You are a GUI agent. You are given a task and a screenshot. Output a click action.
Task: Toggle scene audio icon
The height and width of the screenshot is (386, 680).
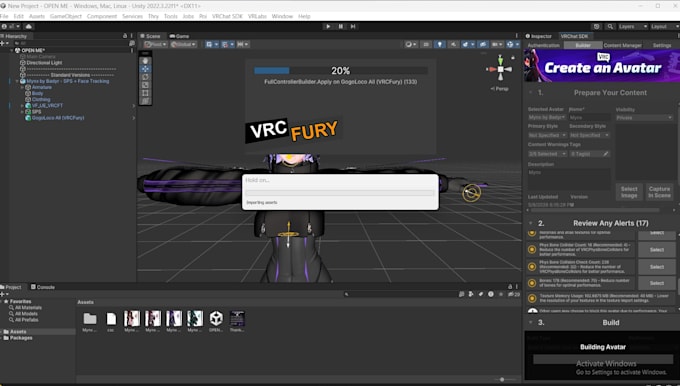pyautogui.click(x=453, y=44)
